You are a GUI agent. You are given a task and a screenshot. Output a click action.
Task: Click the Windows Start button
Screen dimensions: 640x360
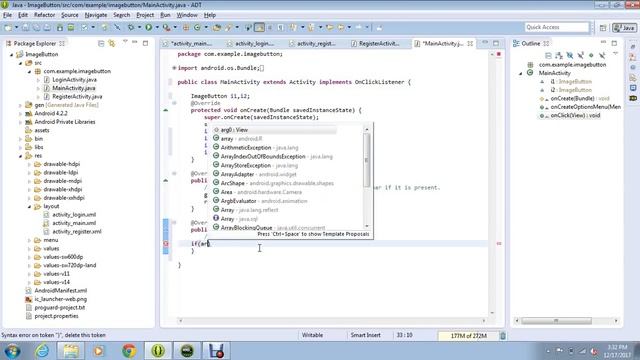[x=13, y=351]
